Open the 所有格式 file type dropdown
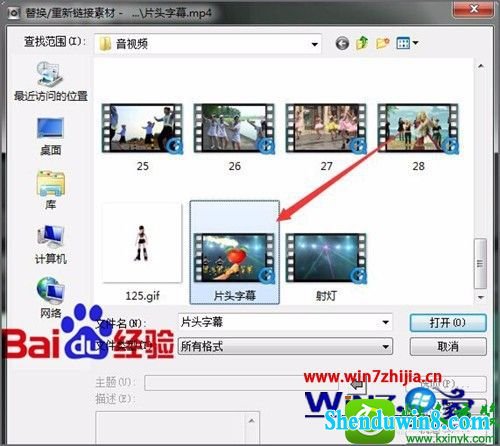Image resolution: width=500 pixels, height=446 pixels. coord(285,347)
